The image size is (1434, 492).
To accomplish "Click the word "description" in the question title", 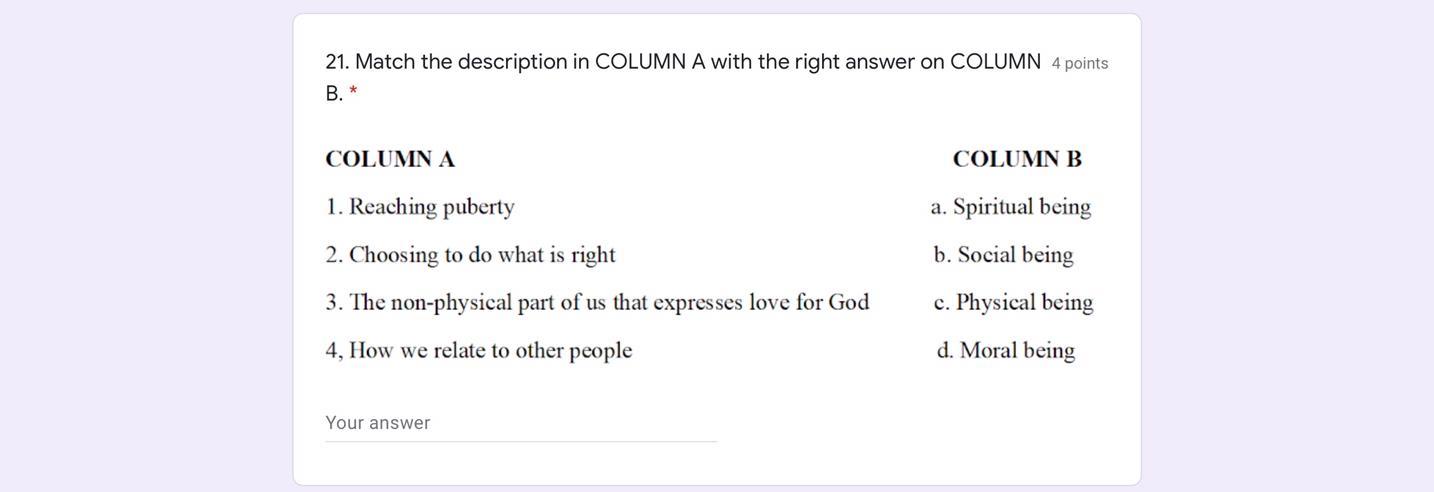I will pos(512,62).
